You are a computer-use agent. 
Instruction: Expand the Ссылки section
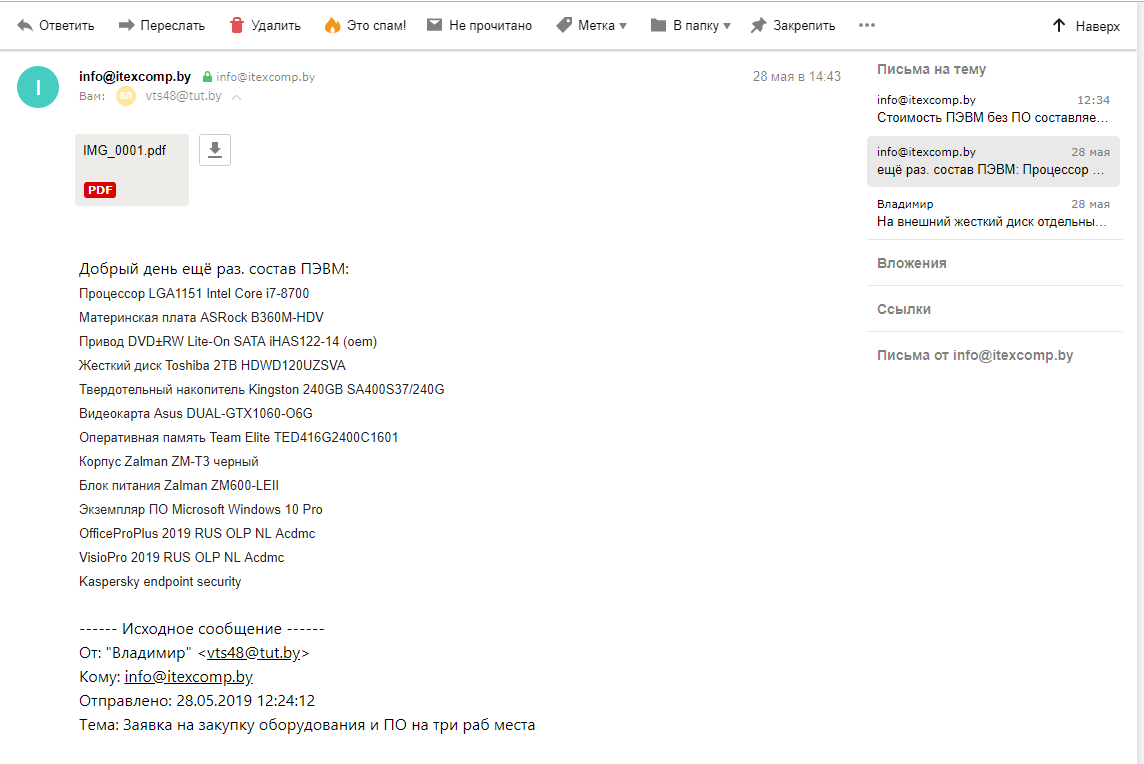[x=903, y=309]
